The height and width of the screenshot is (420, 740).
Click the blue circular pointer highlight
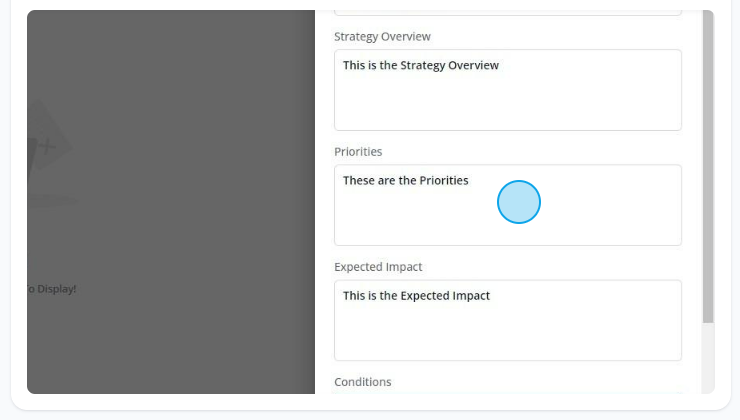[x=519, y=202]
